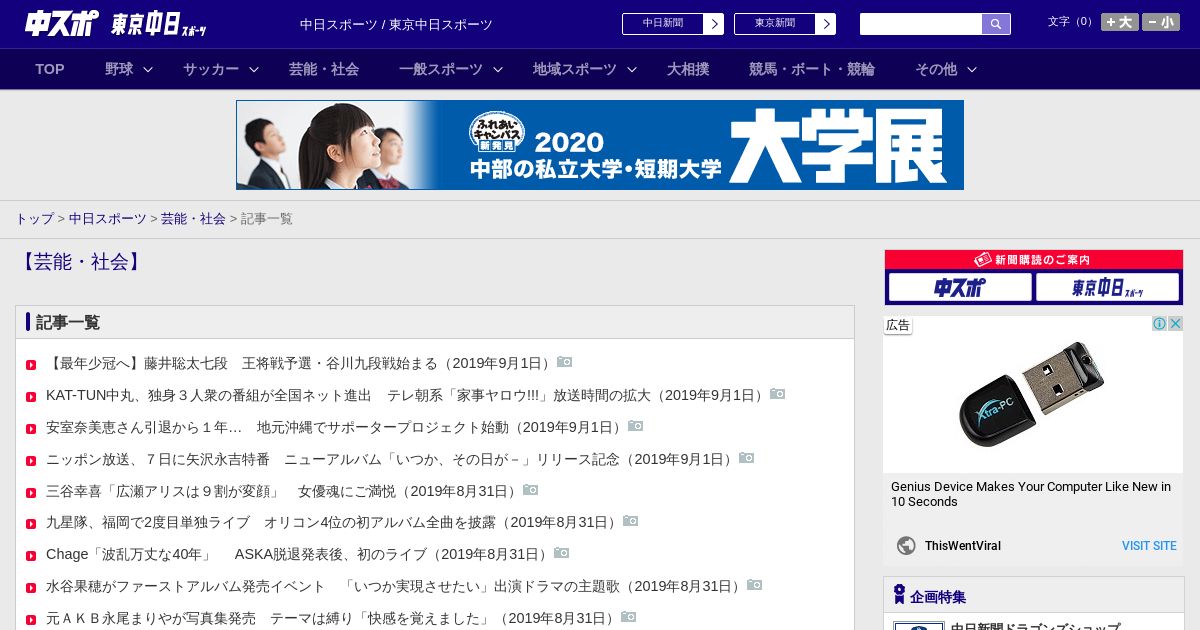Click the 芸能・社会 breadcrumb link

click(x=193, y=219)
